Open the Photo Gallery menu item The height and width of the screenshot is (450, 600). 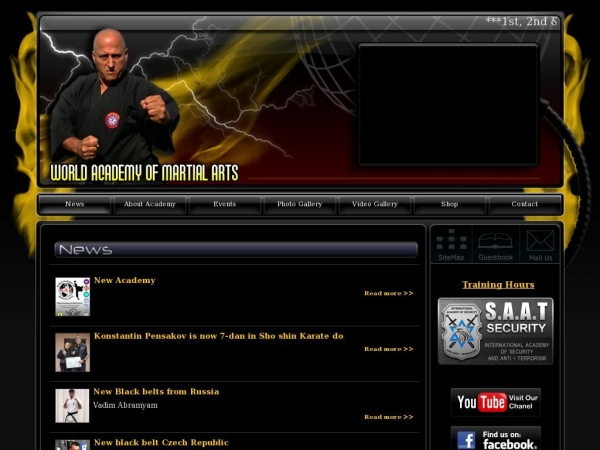(300, 204)
